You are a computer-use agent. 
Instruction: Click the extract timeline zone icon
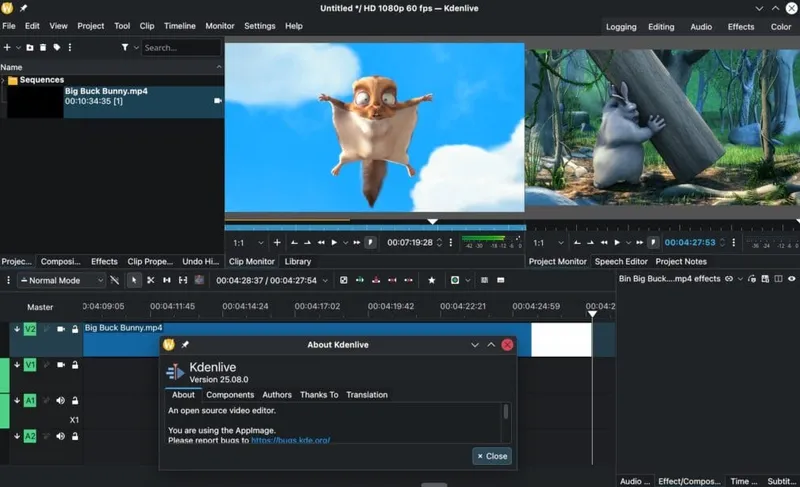(392, 280)
